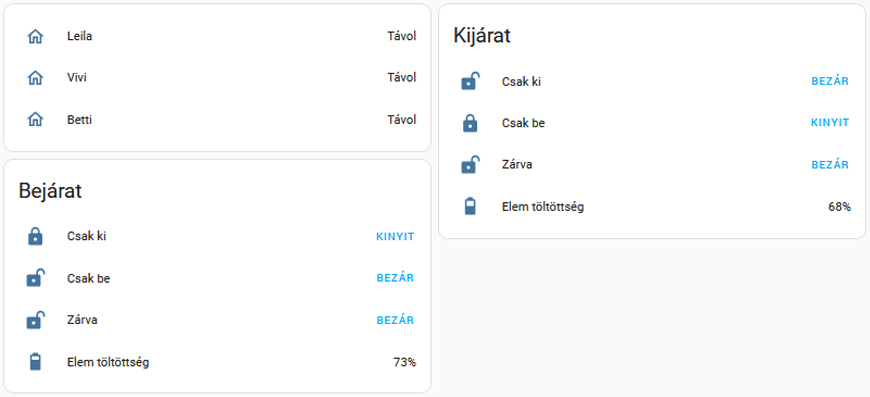This screenshot has width=870, height=397.
Task: Click the home icon next to Leila
Action: coord(35,37)
